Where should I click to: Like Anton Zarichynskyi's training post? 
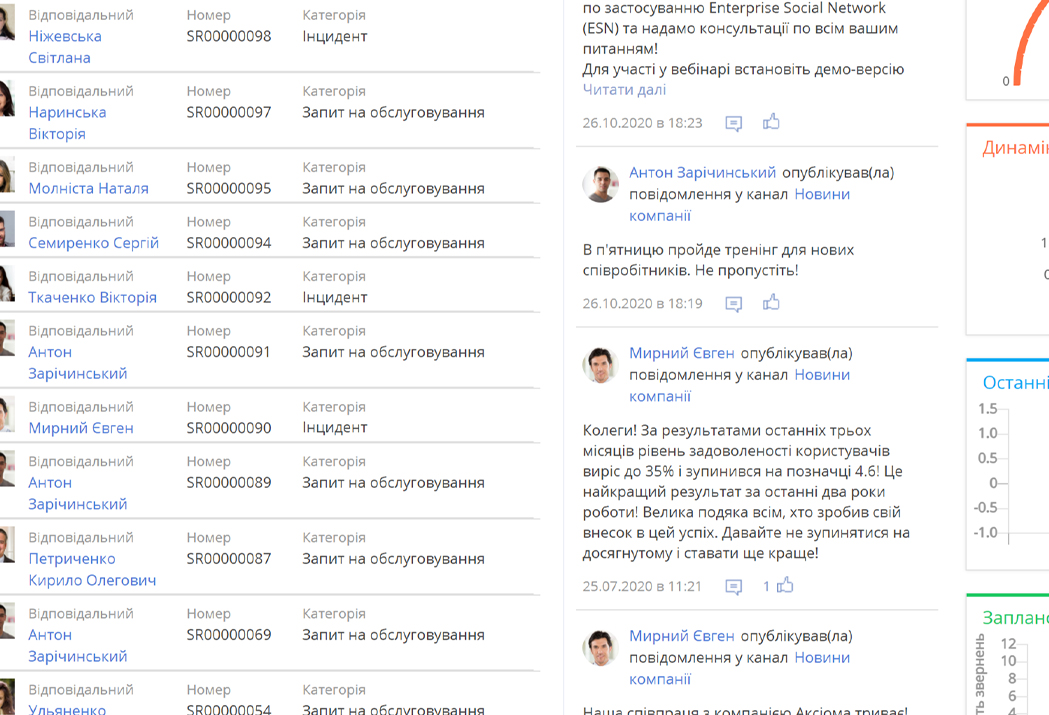point(770,301)
